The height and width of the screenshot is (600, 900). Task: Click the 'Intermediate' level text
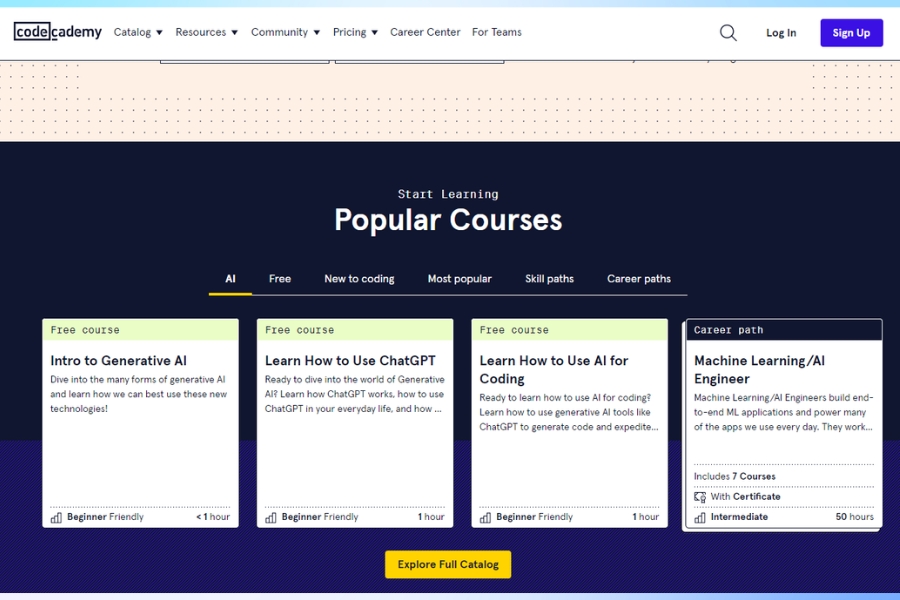click(x=739, y=517)
